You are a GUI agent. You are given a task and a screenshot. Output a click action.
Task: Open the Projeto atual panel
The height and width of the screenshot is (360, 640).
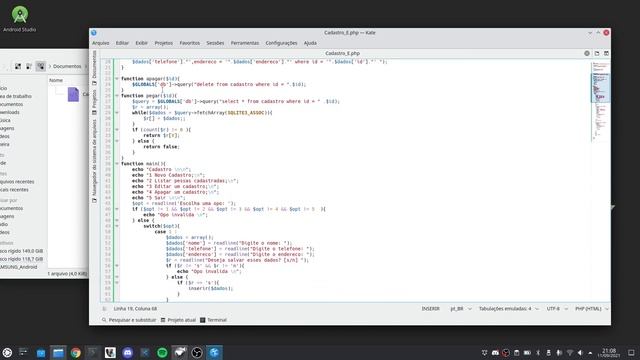click(178, 320)
